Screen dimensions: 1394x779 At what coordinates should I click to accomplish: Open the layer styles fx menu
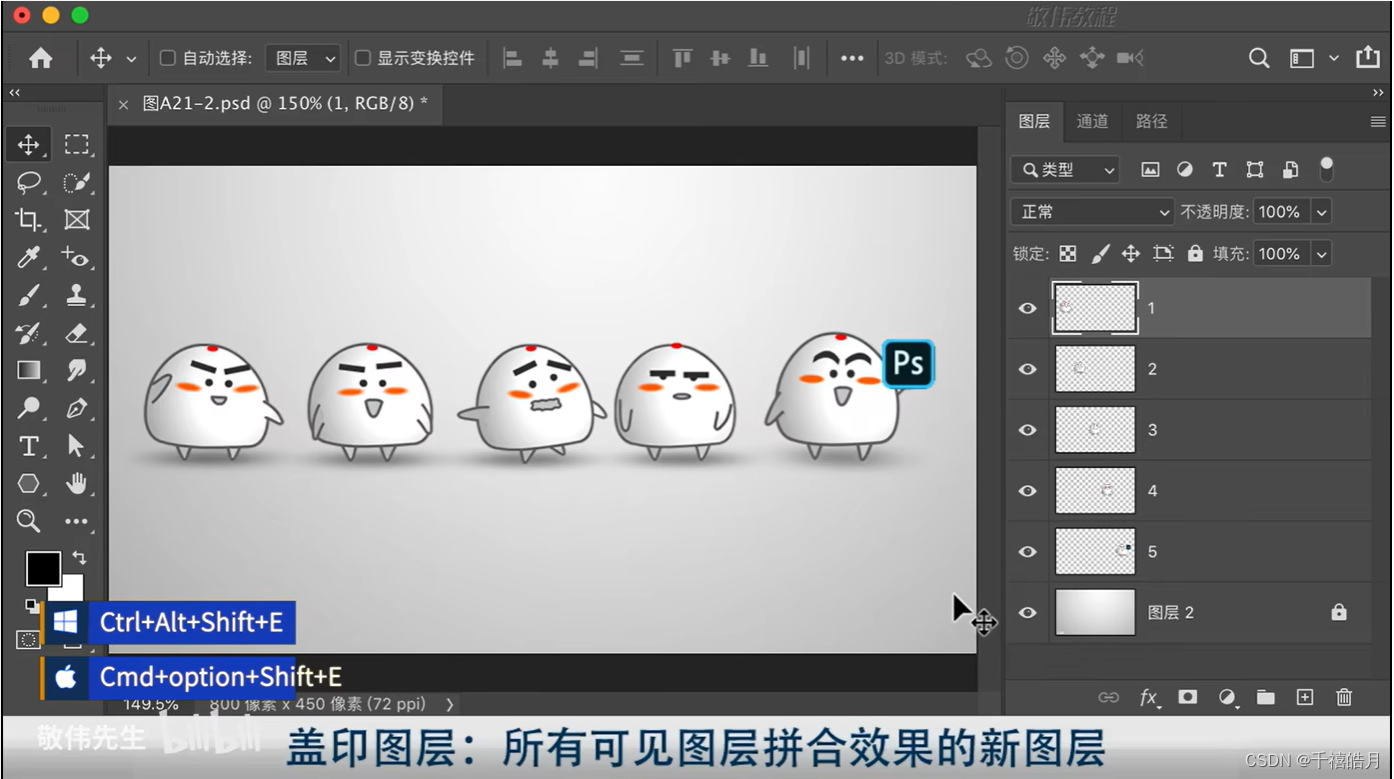click(x=1149, y=697)
